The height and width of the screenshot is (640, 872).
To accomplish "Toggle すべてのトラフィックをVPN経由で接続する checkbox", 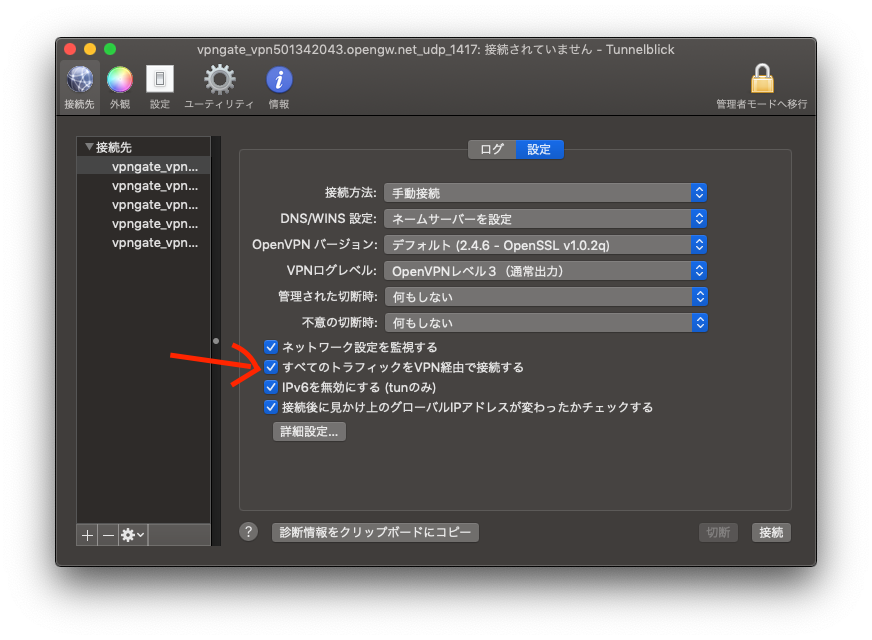I will point(271,367).
